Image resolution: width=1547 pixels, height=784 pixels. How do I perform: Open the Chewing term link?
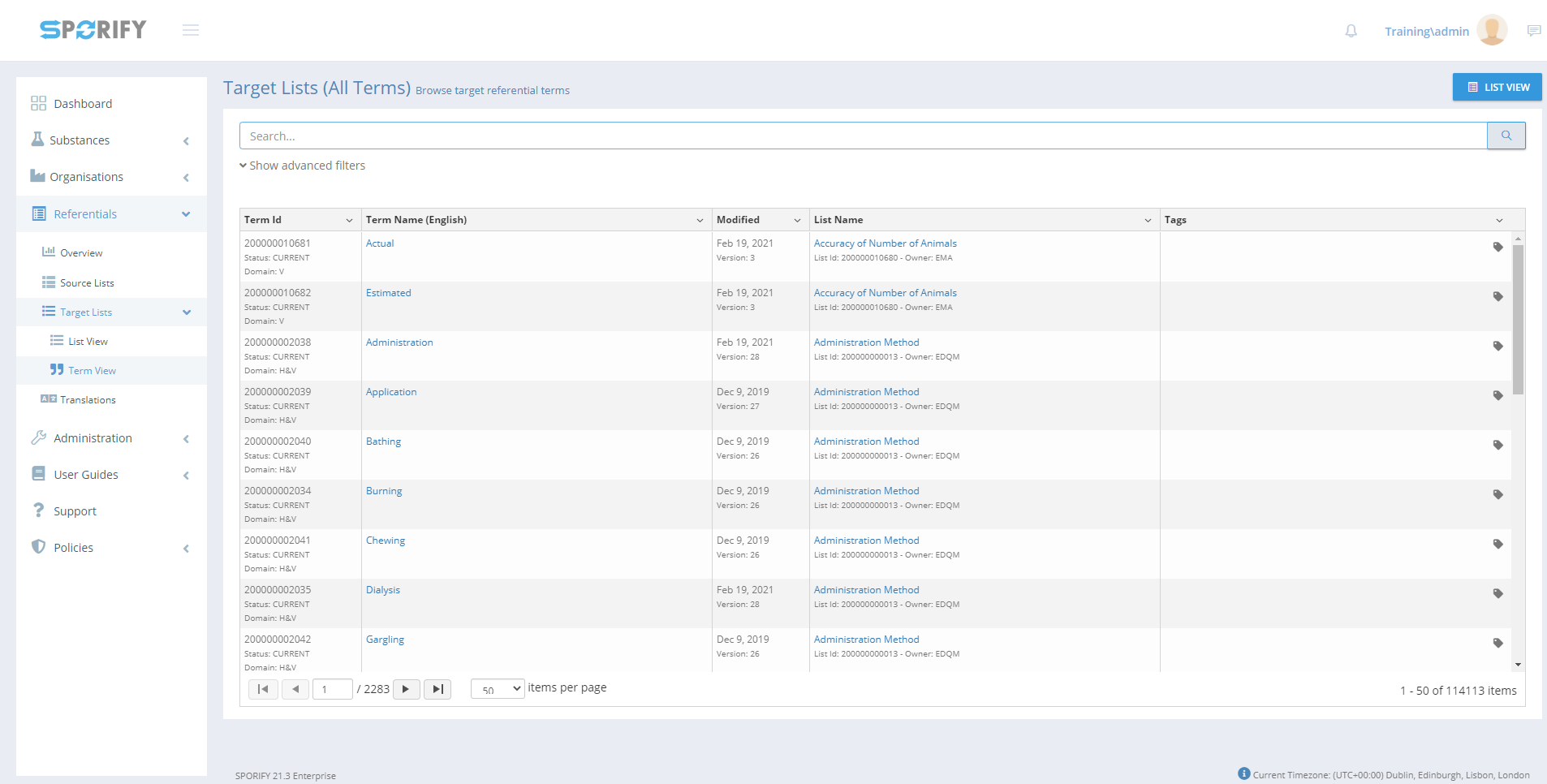(385, 541)
